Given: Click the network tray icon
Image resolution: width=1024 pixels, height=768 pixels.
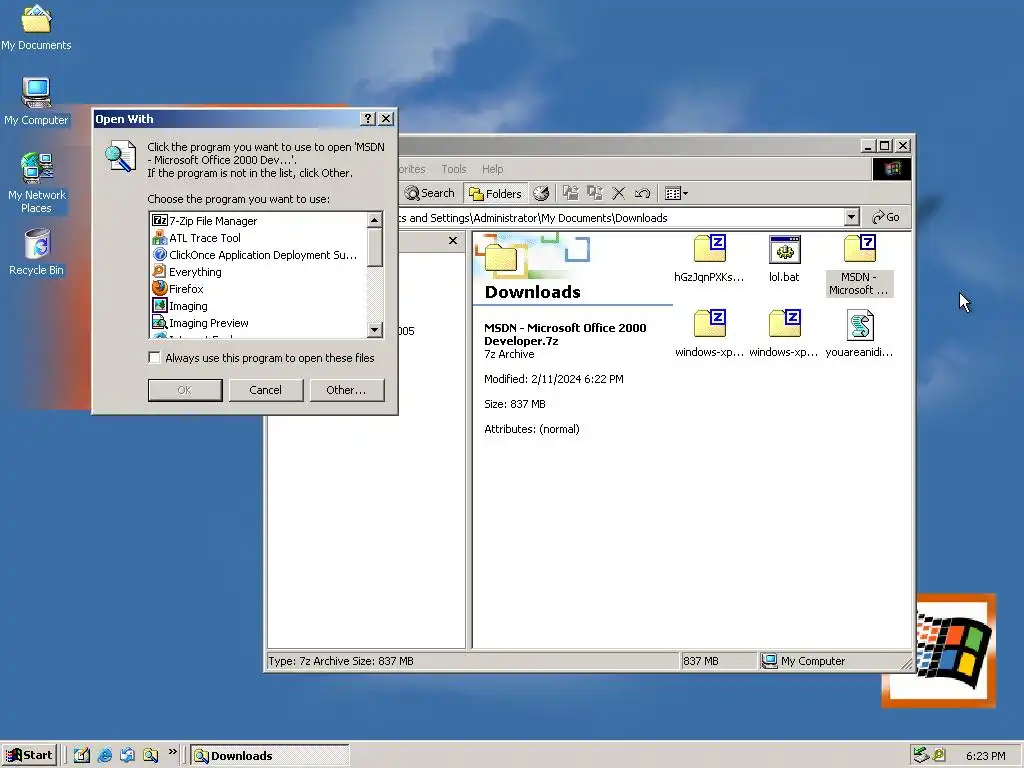Looking at the screenshot, I should (921, 755).
